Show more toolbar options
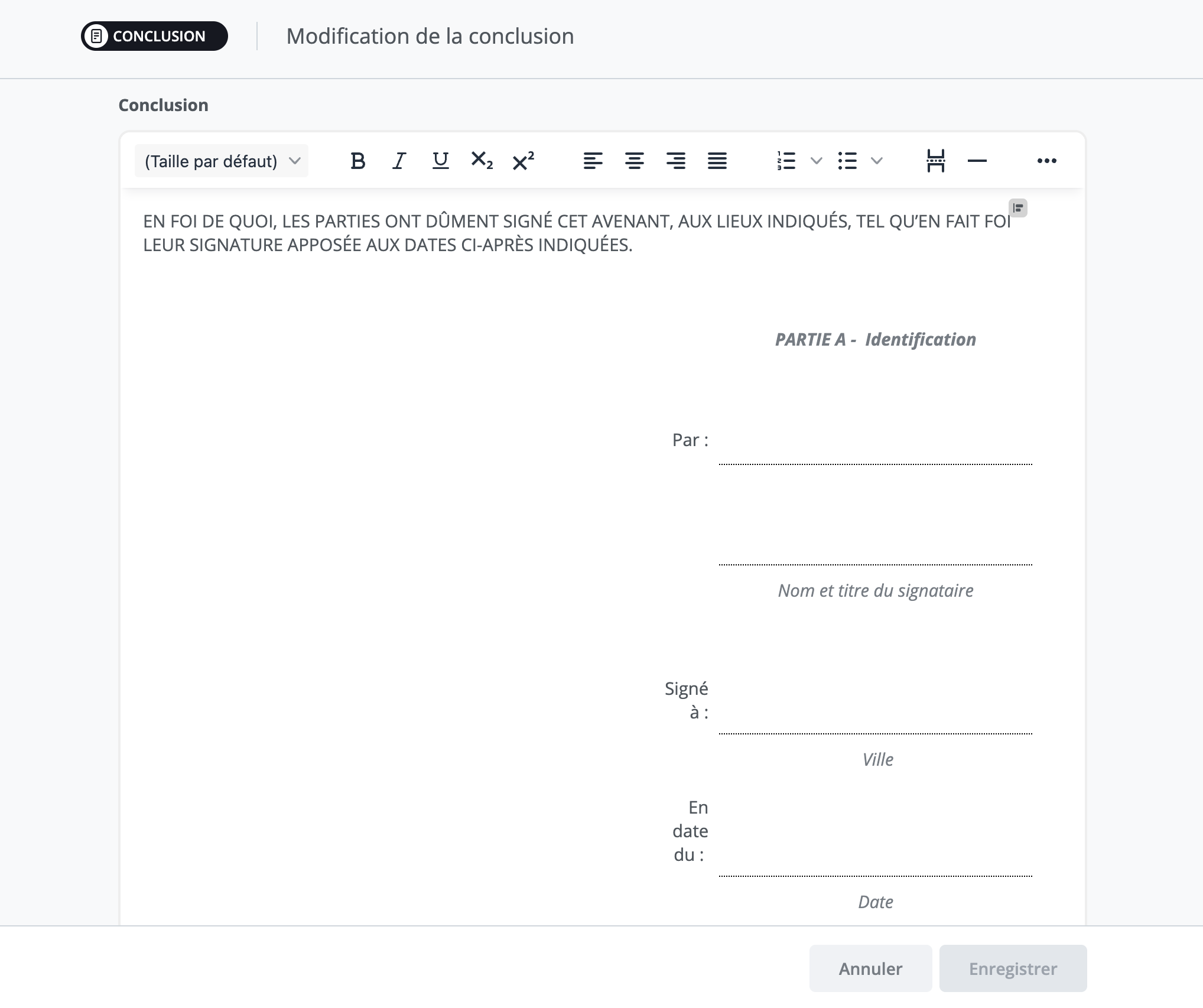Viewport: 1203px width, 1008px height. pos(1046,161)
